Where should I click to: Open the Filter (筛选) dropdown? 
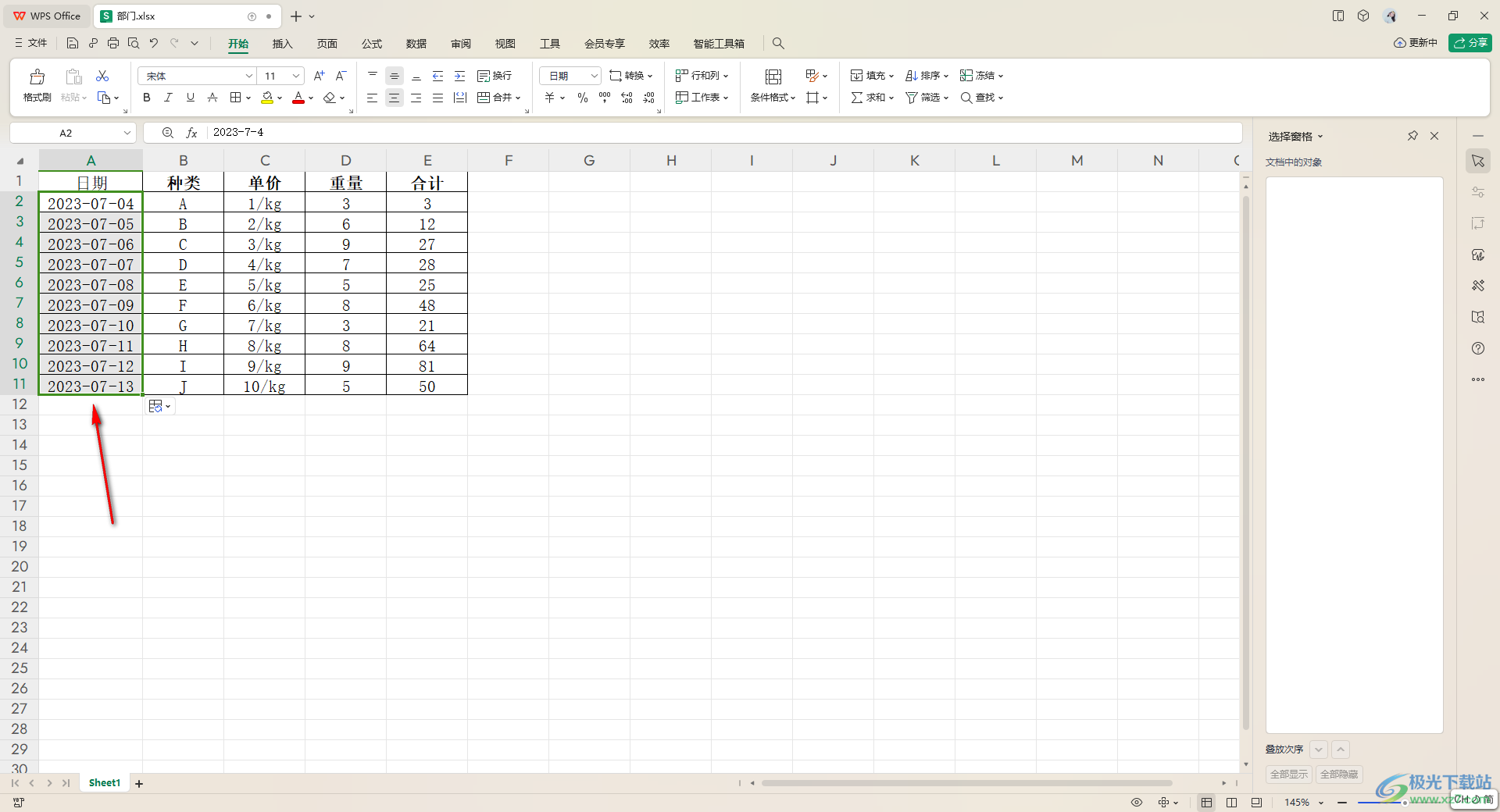(x=927, y=98)
